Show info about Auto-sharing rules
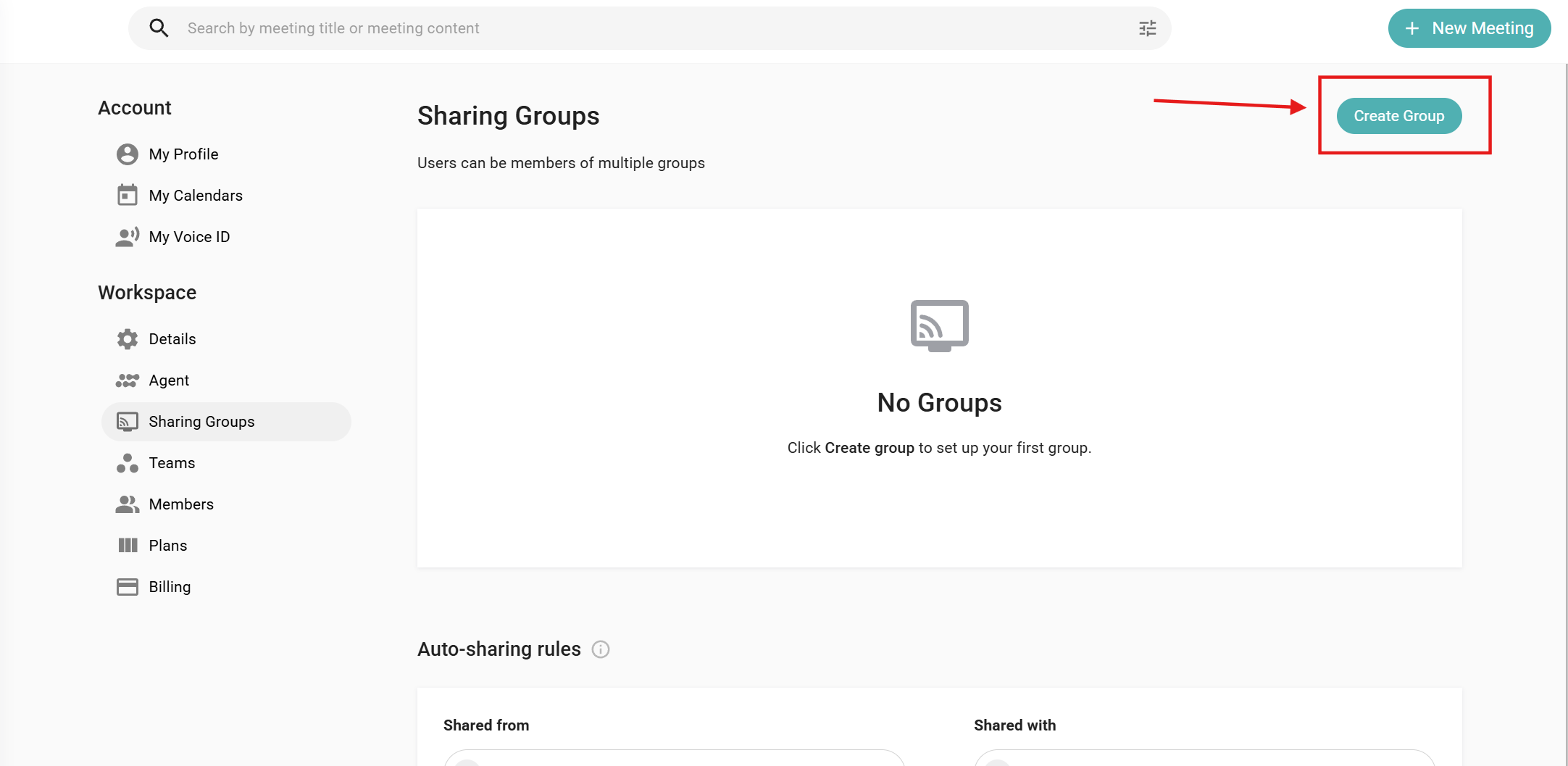Screen dimensions: 1568x766 (601, 649)
